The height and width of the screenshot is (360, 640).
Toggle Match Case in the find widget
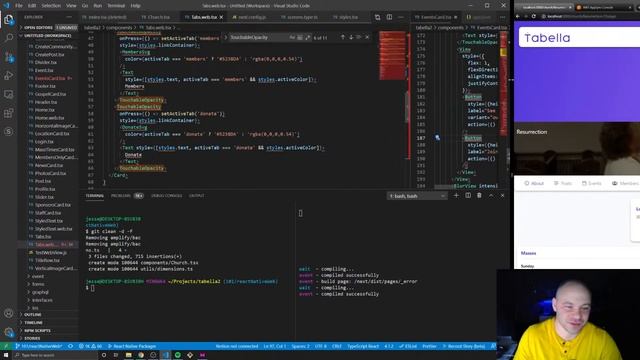click(x=292, y=37)
